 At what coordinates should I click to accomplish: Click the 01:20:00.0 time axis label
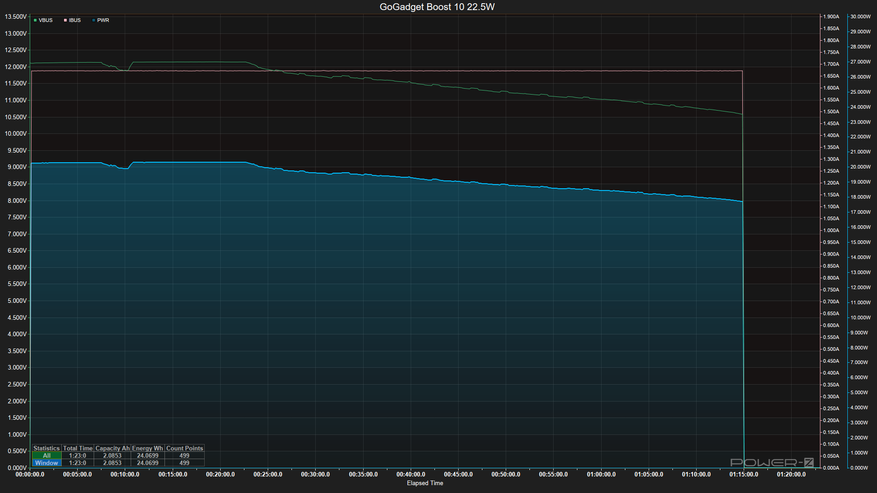791,474
